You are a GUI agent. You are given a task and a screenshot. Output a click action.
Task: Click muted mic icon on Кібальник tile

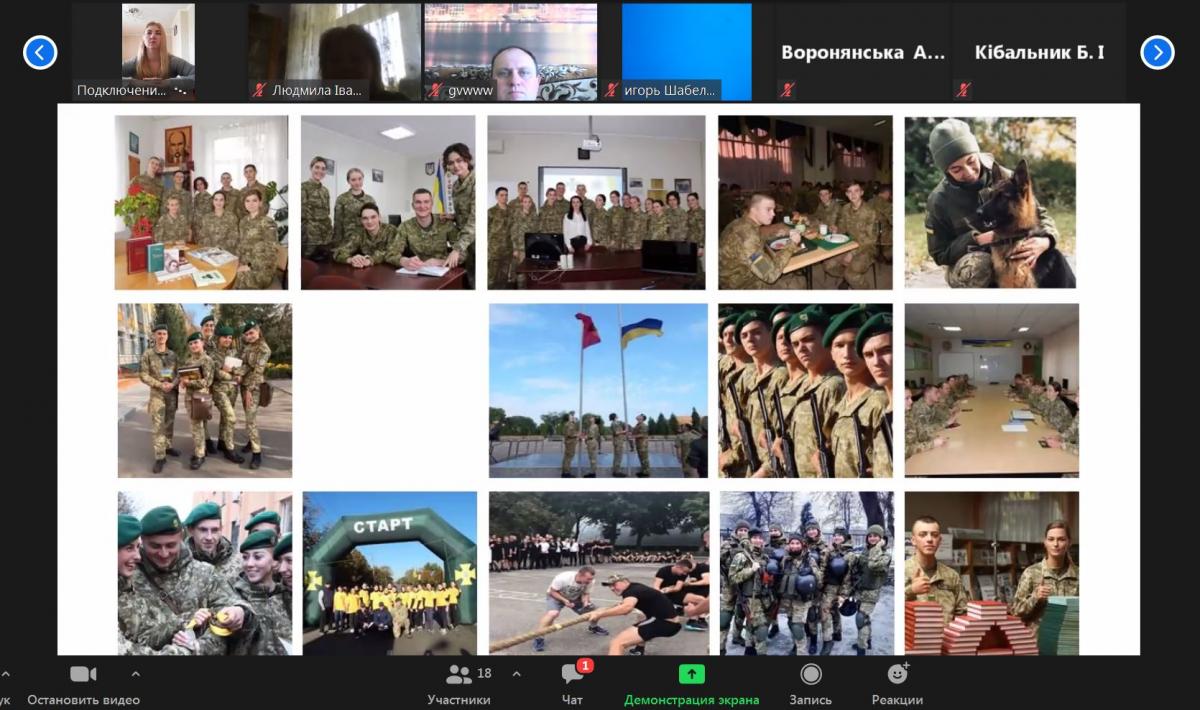[963, 90]
